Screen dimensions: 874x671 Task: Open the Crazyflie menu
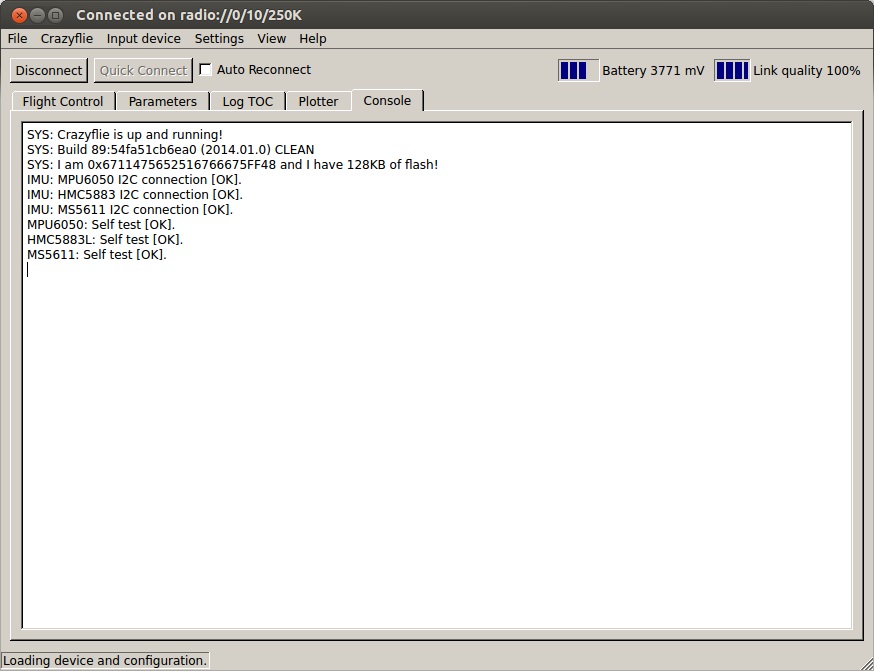coord(67,38)
